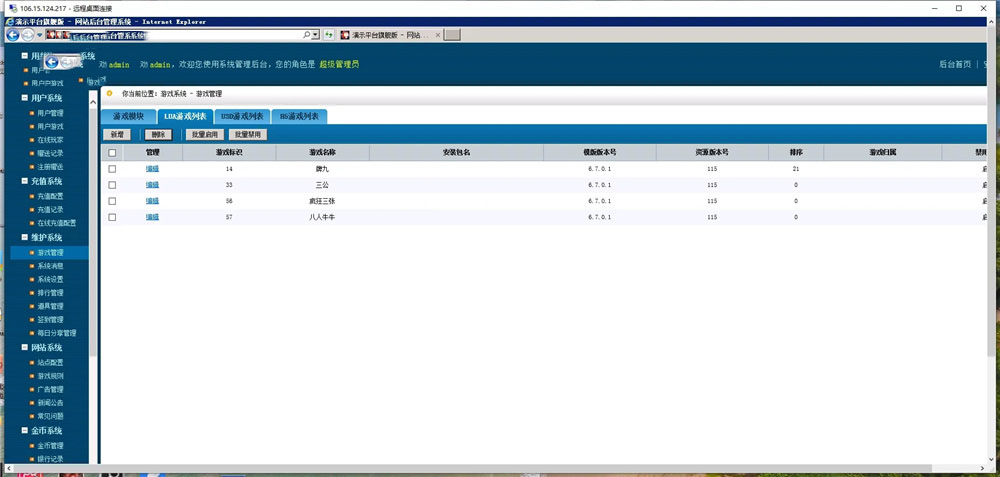The height and width of the screenshot is (477, 1000).
Task: Click the horizontal scrollbar at page bottom
Action: (x=500, y=468)
